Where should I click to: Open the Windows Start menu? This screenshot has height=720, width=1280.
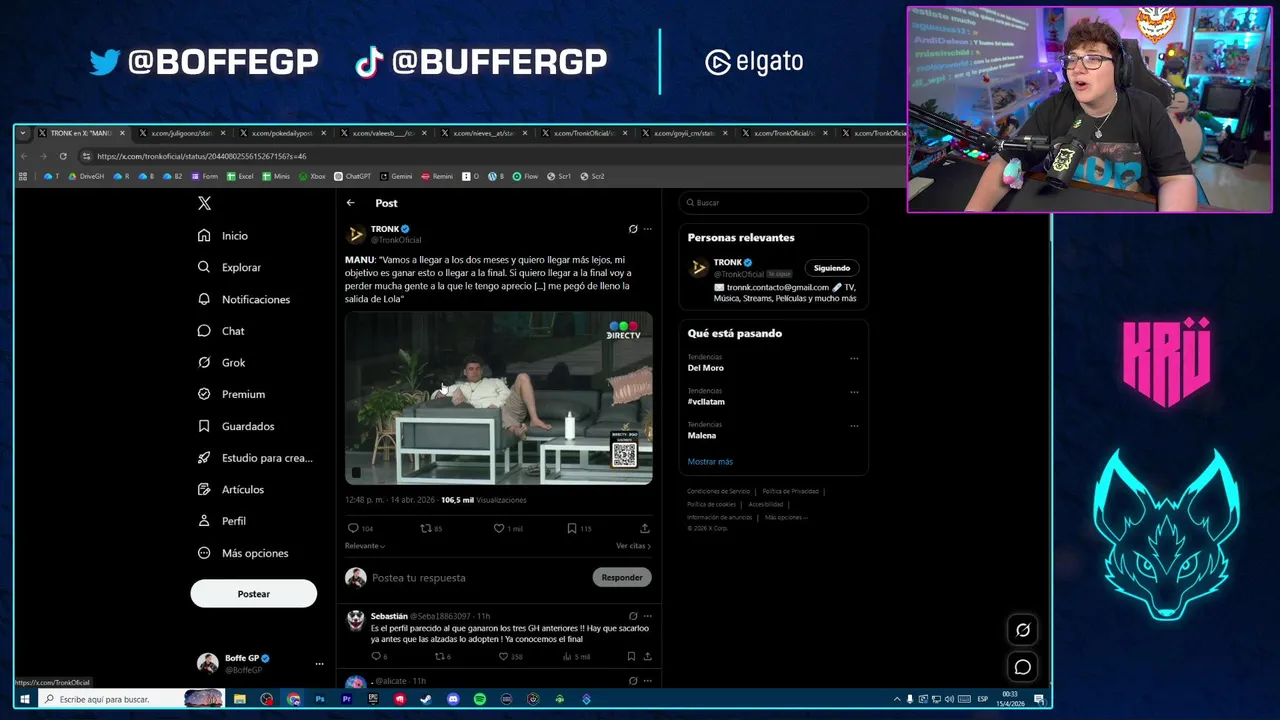[24, 699]
